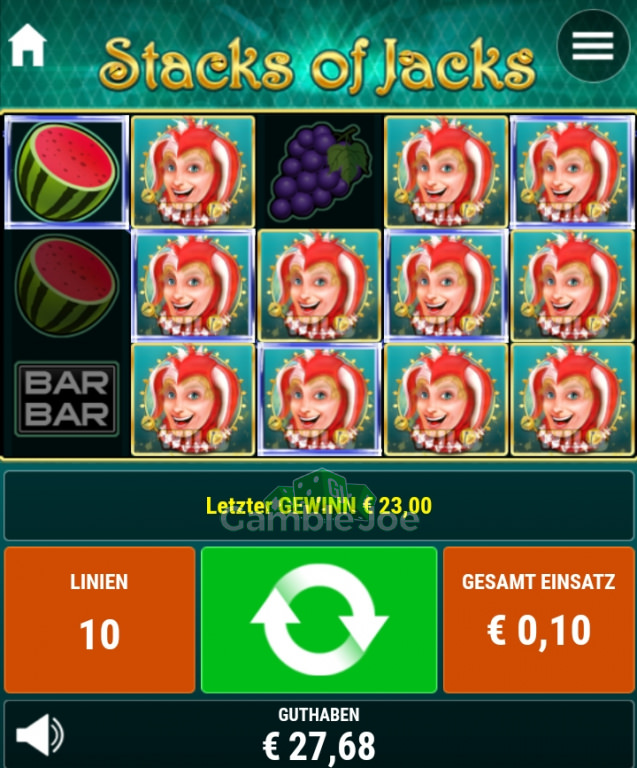Change the LINIEN 10 setting
637x768 pixels.
pyautogui.click(x=99, y=620)
